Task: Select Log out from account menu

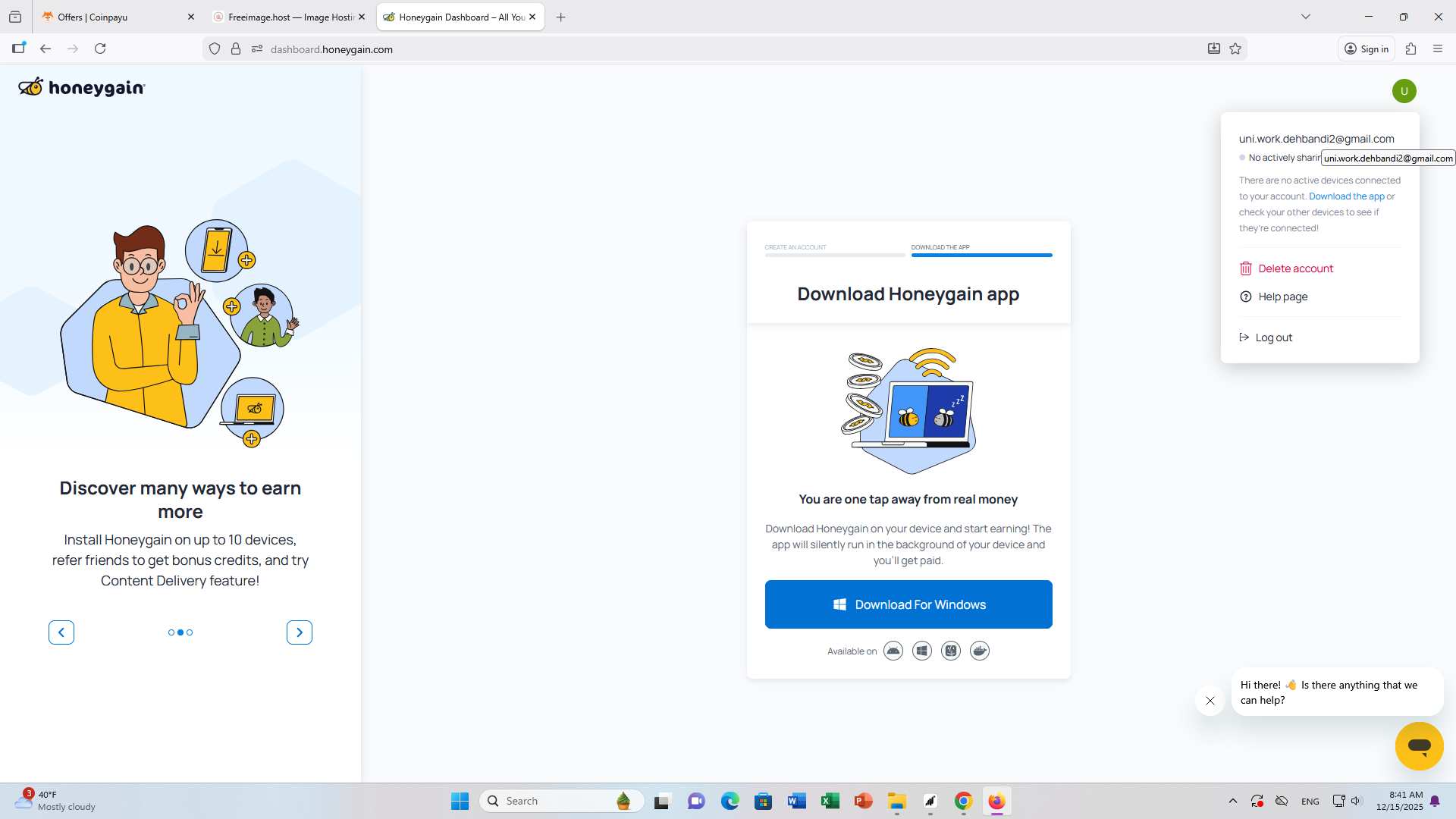Action: [1266, 337]
